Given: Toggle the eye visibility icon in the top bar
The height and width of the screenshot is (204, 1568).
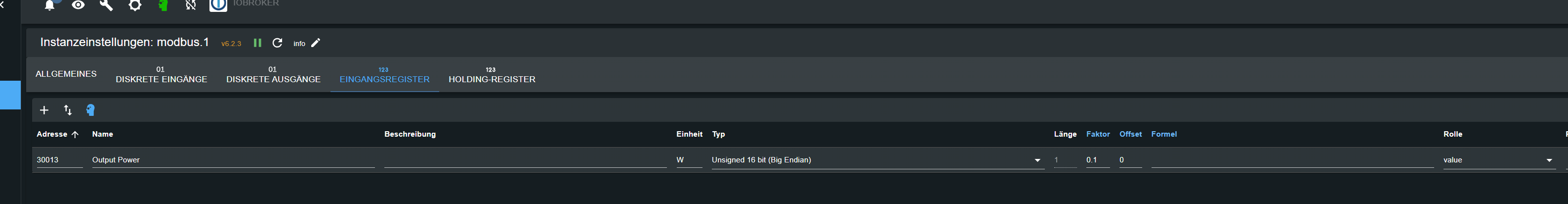Looking at the screenshot, I should point(78,5).
